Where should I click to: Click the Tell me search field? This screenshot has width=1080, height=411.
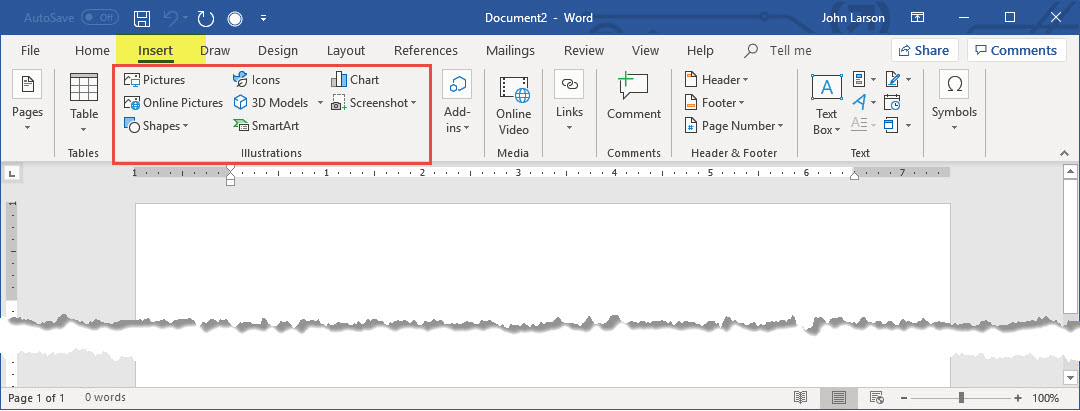coord(789,50)
